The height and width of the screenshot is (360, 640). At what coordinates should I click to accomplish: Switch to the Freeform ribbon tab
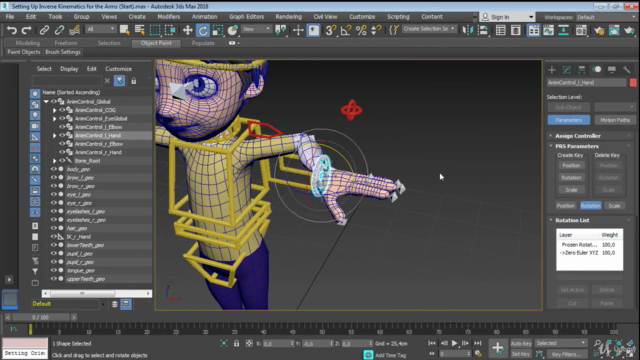(66, 43)
